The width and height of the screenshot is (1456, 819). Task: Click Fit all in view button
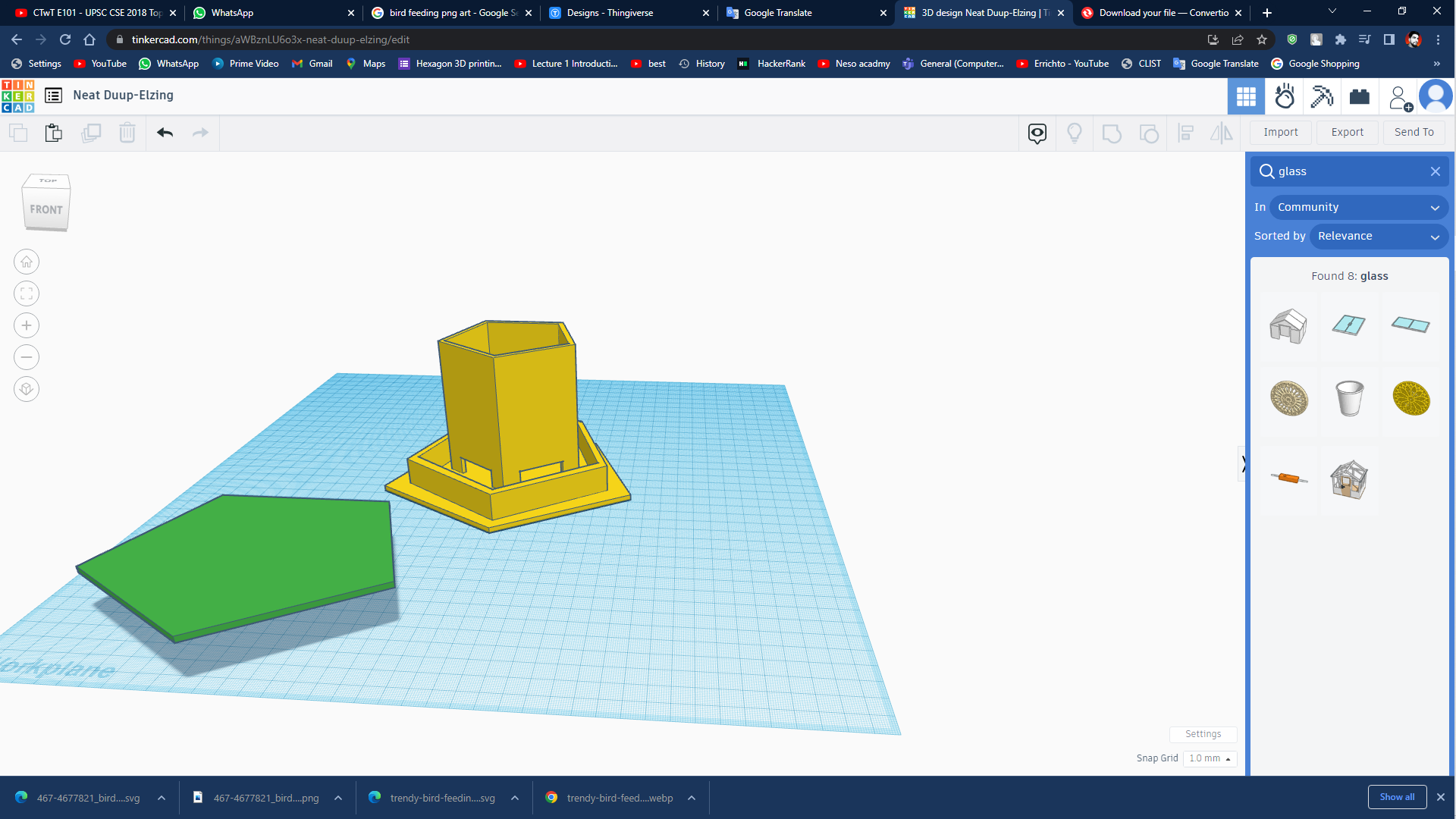(x=27, y=293)
